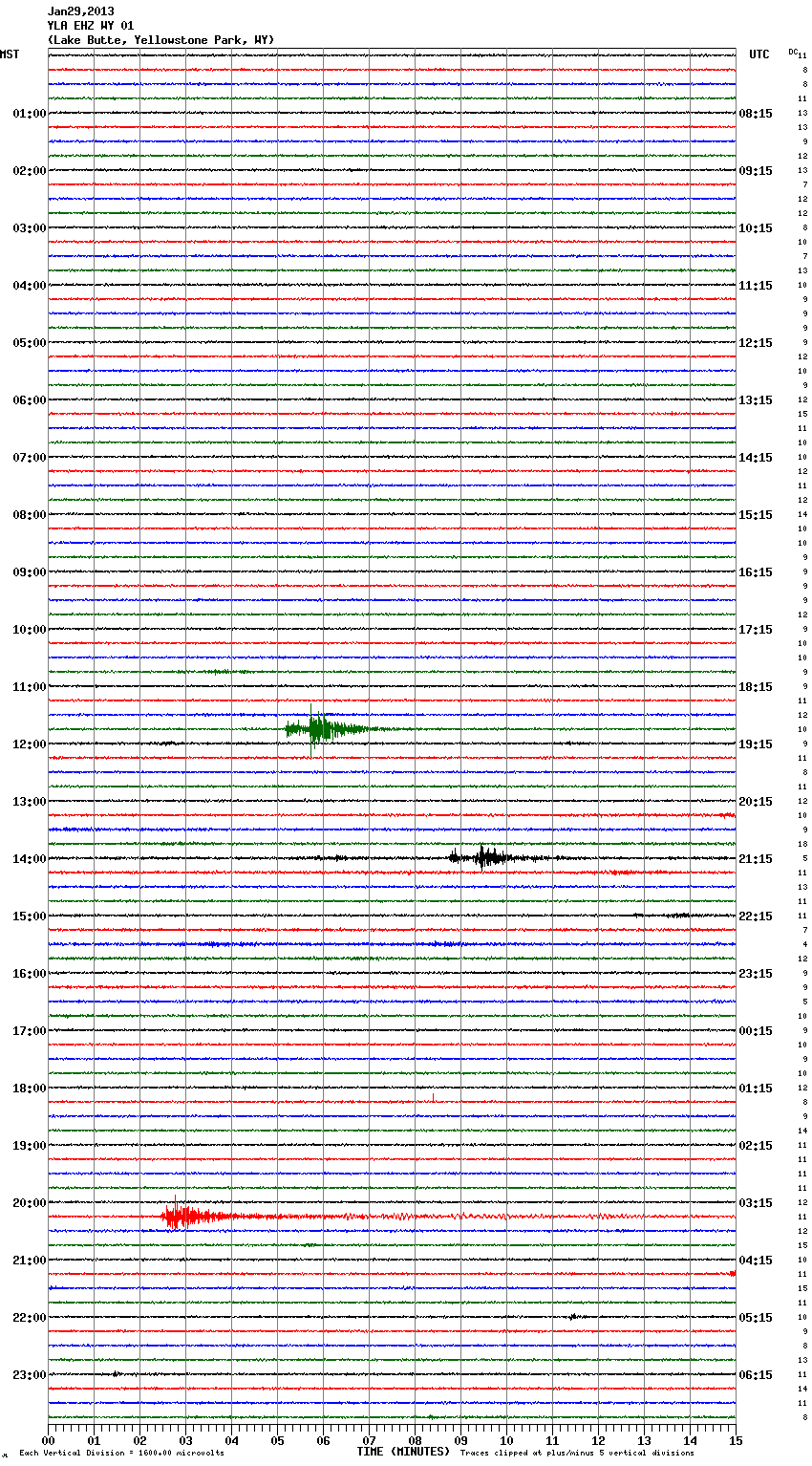This screenshot has height=1466, width=812.
Task: Click the UTC time label "06:15"
Action: pyautogui.click(x=756, y=1375)
